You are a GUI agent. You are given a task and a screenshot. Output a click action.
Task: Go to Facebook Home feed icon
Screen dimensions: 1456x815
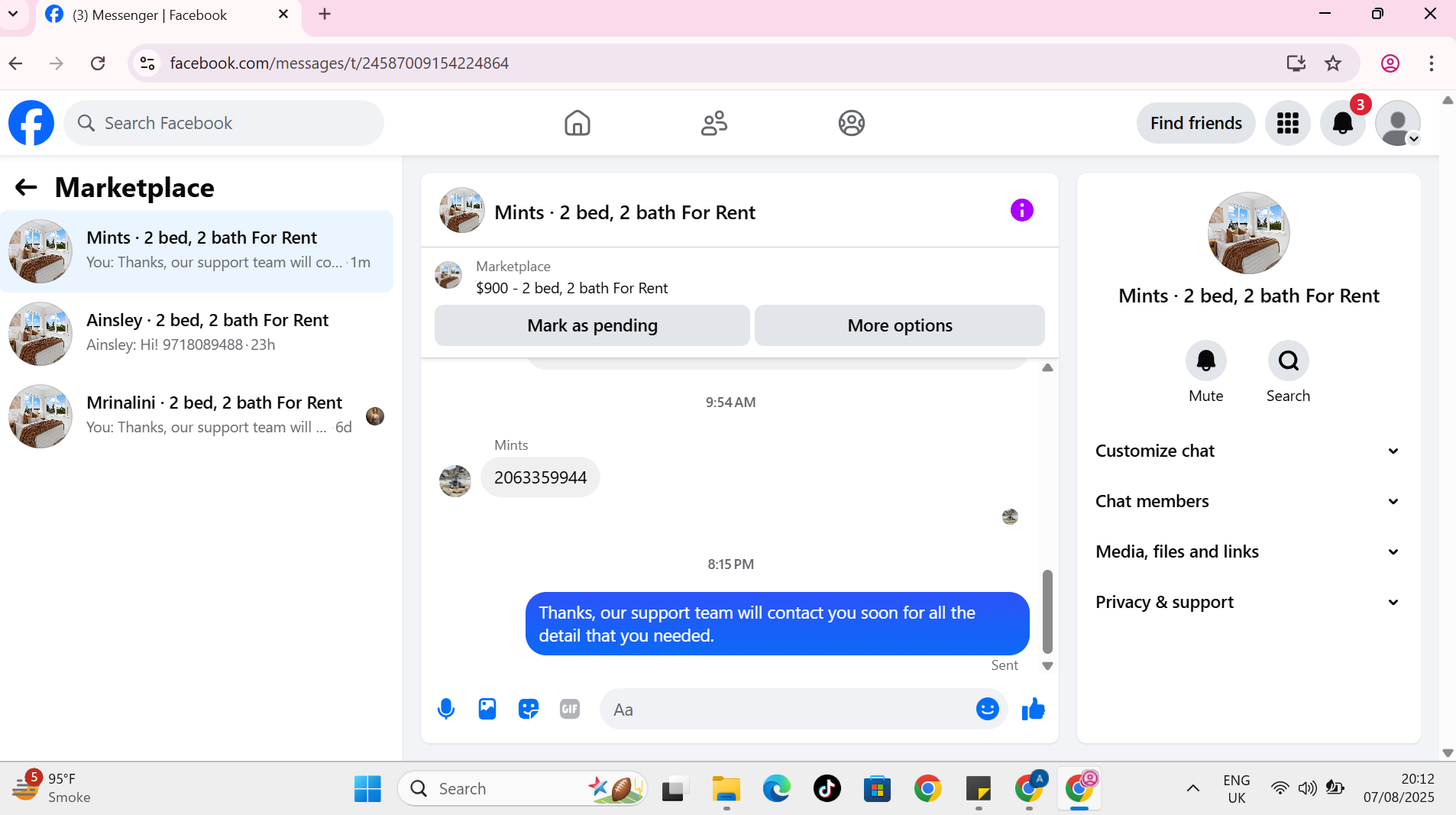coord(578,123)
